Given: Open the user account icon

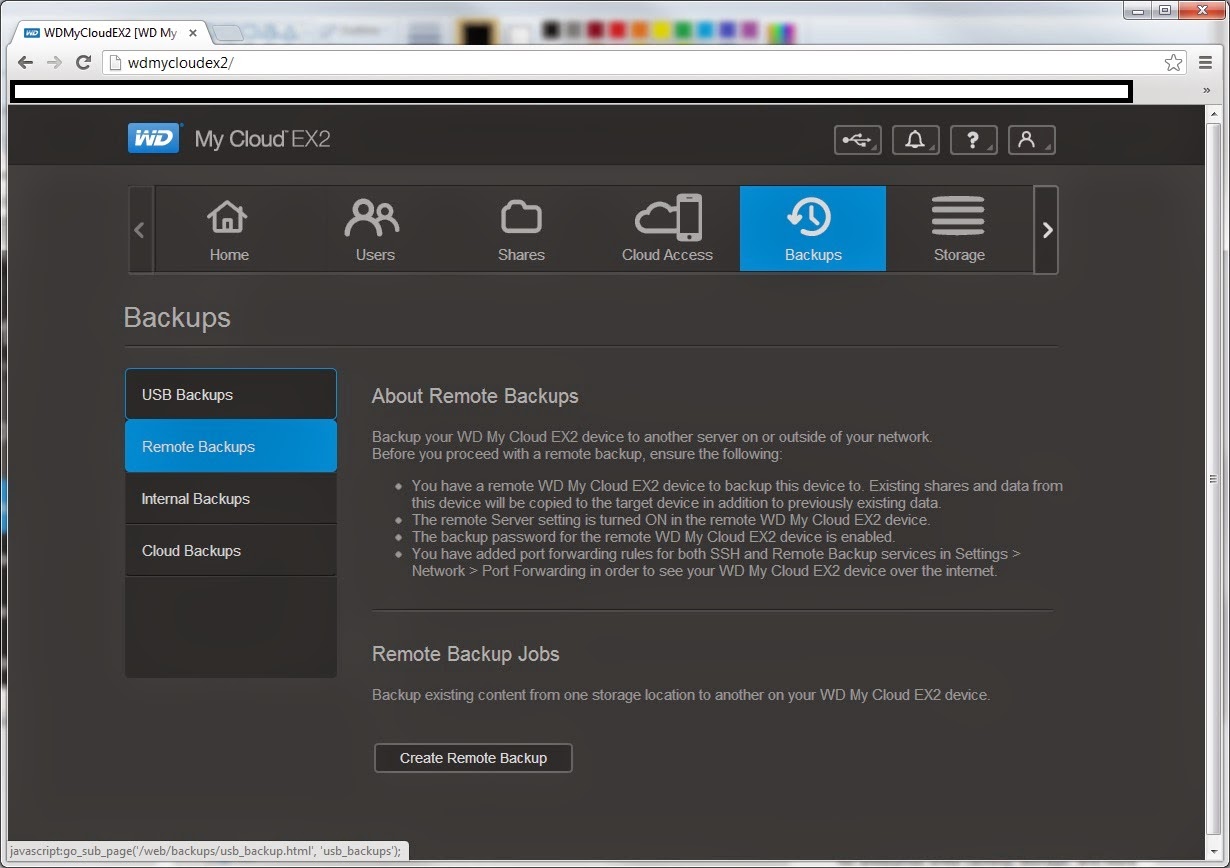Looking at the screenshot, I should [x=1032, y=140].
